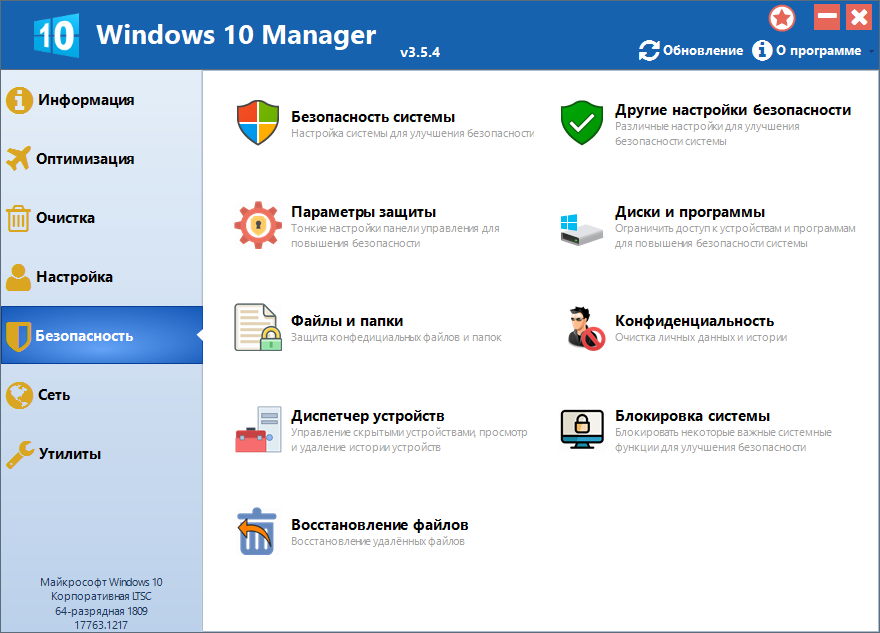Click the Windows 10 Manager title text
The height and width of the screenshot is (633, 880).
click(x=236, y=35)
